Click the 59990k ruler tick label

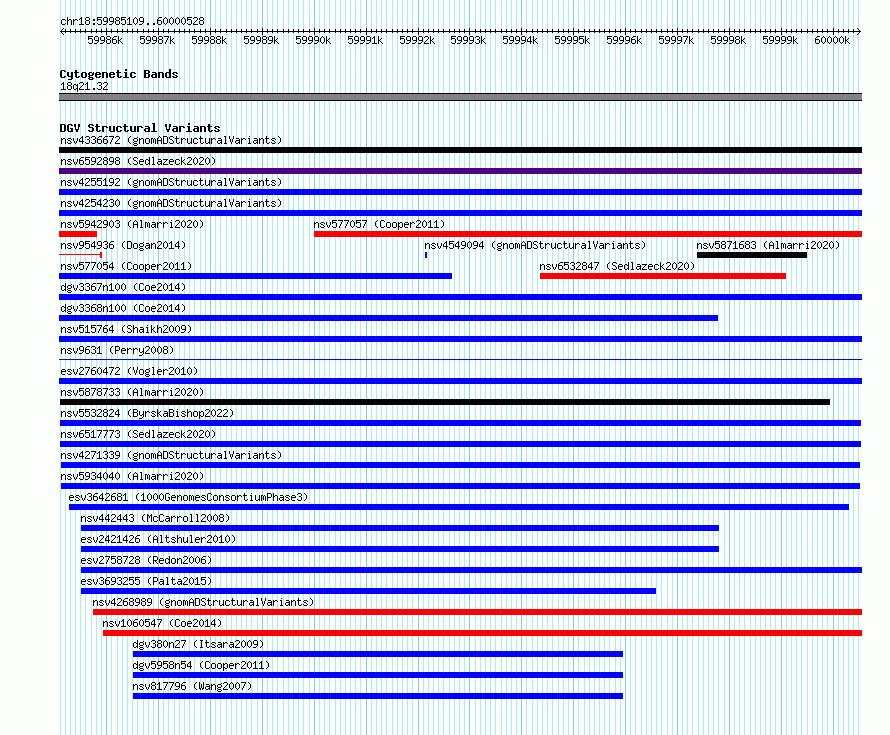pos(313,40)
